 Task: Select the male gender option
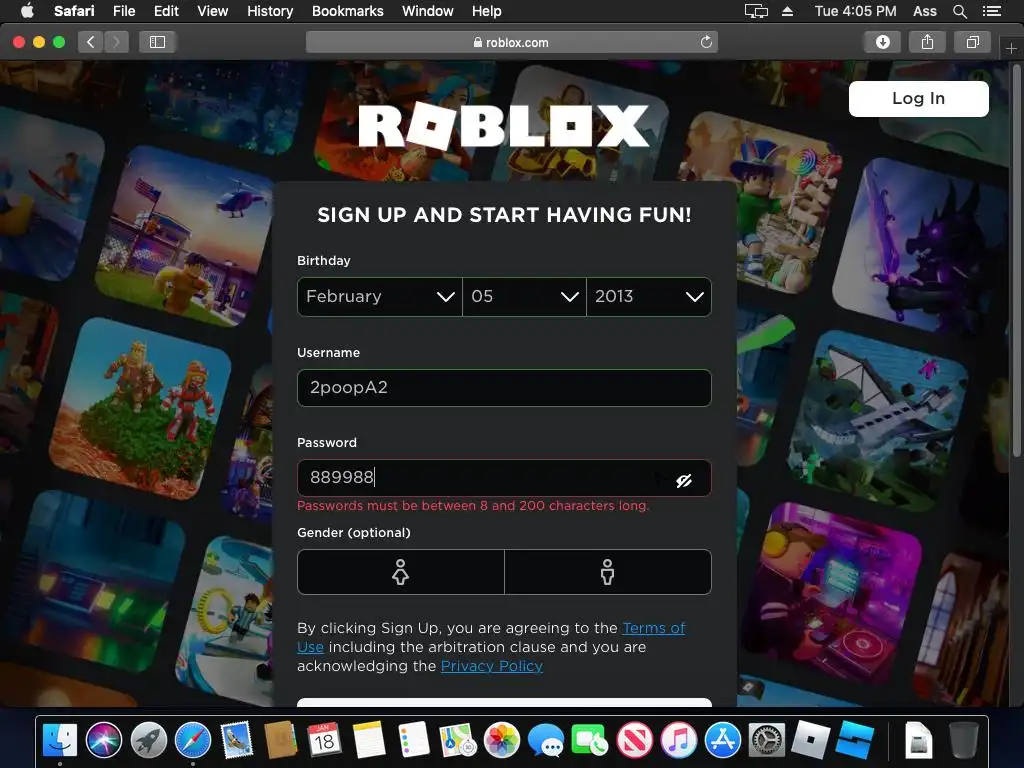[607, 572]
